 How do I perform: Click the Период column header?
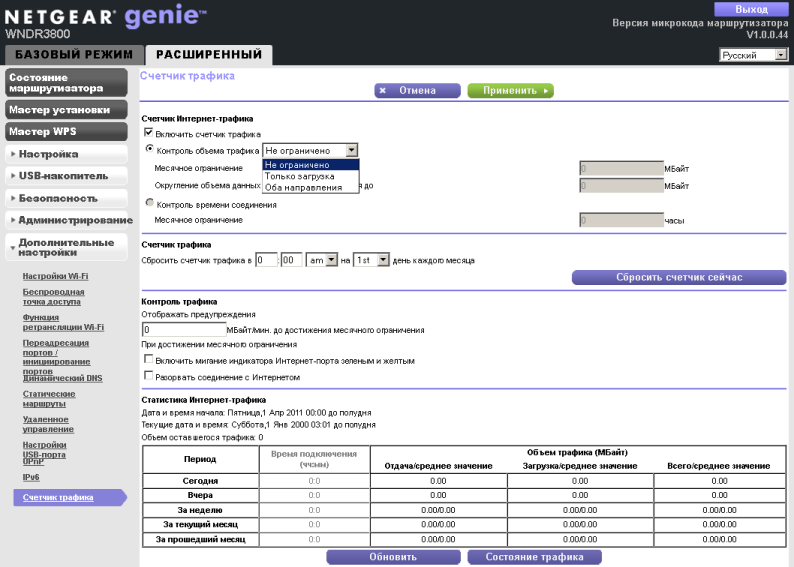pos(200,459)
